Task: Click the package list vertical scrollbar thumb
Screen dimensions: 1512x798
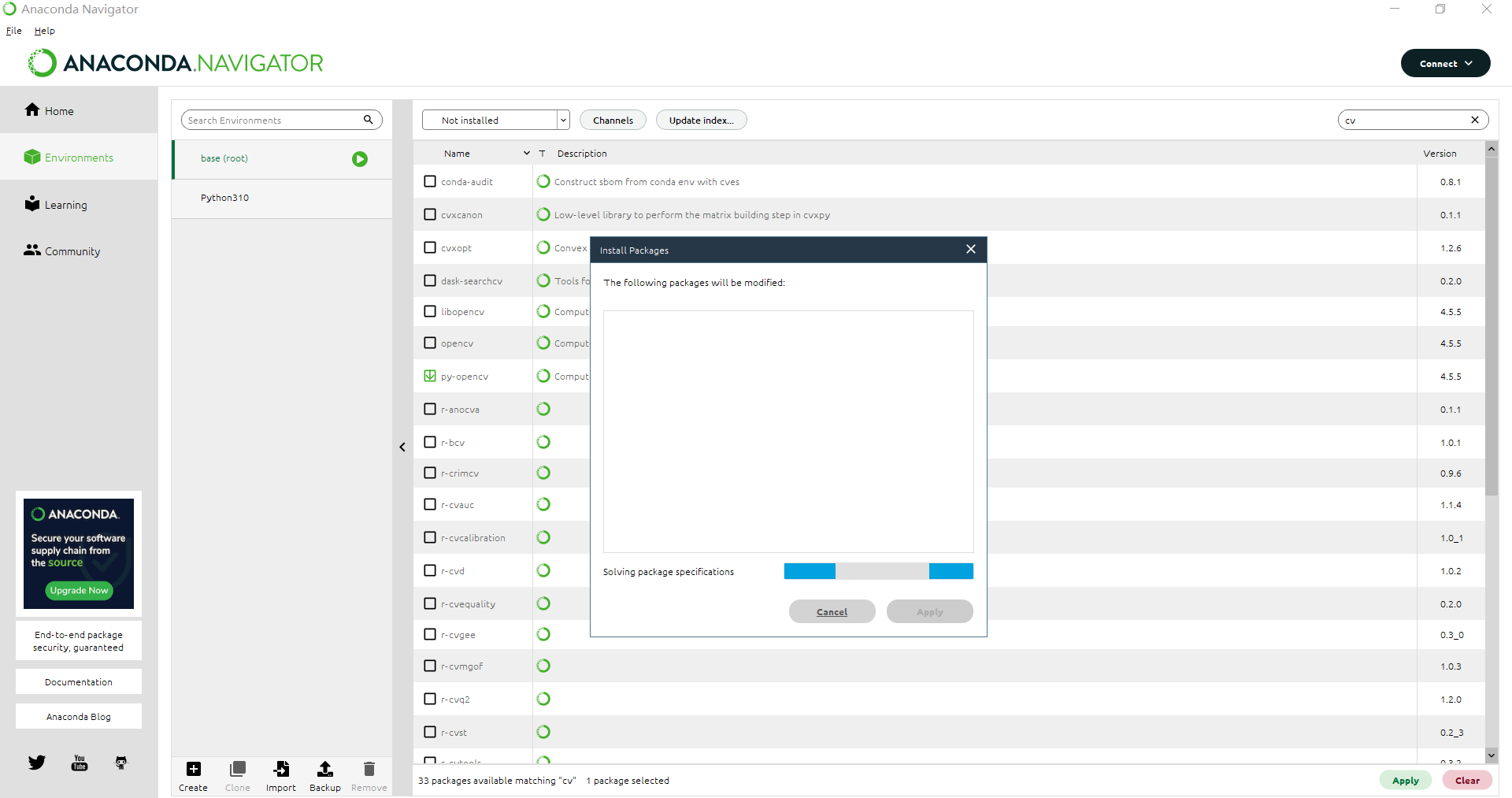Action: [1492, 325]
